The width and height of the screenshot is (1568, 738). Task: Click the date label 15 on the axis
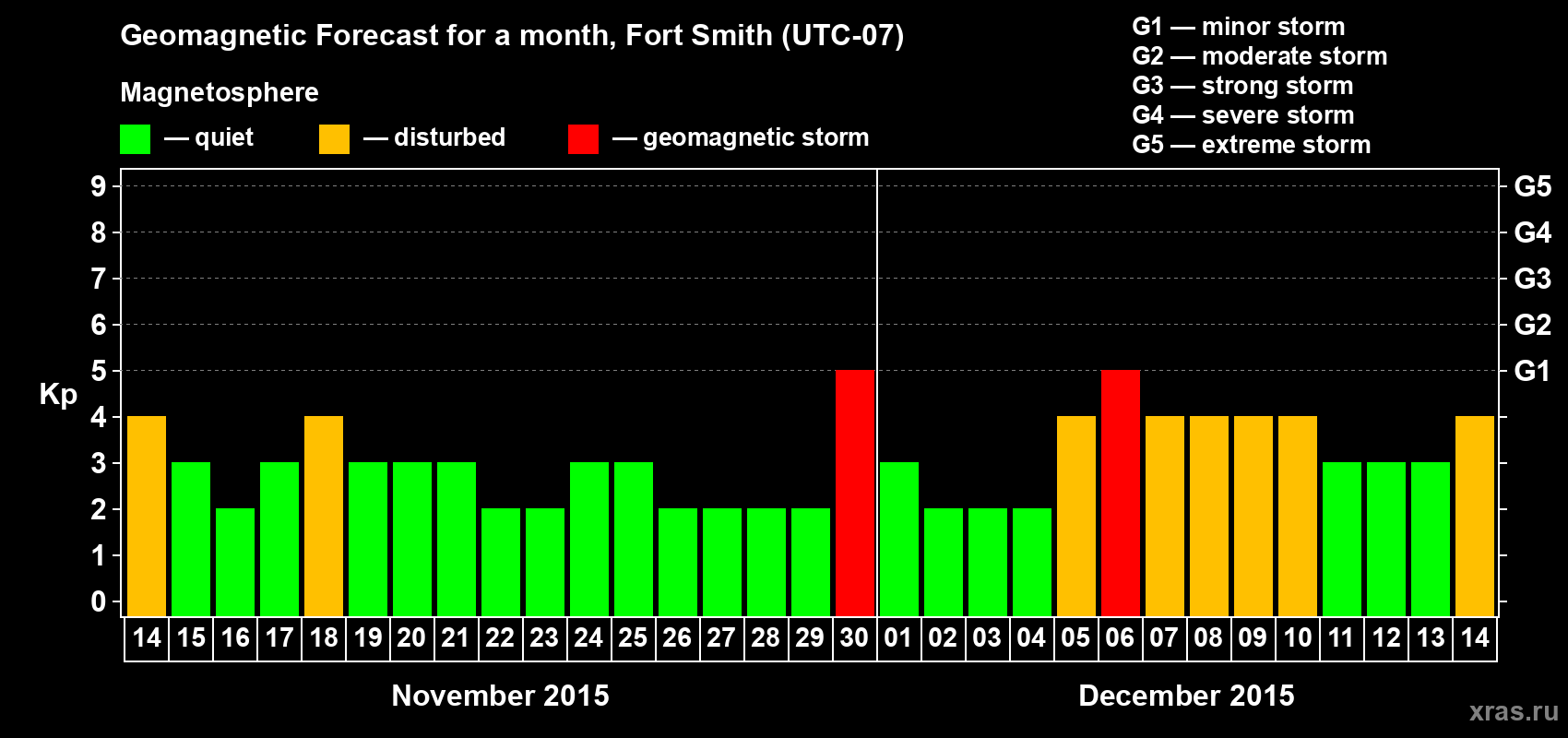(x=191, y=637)
